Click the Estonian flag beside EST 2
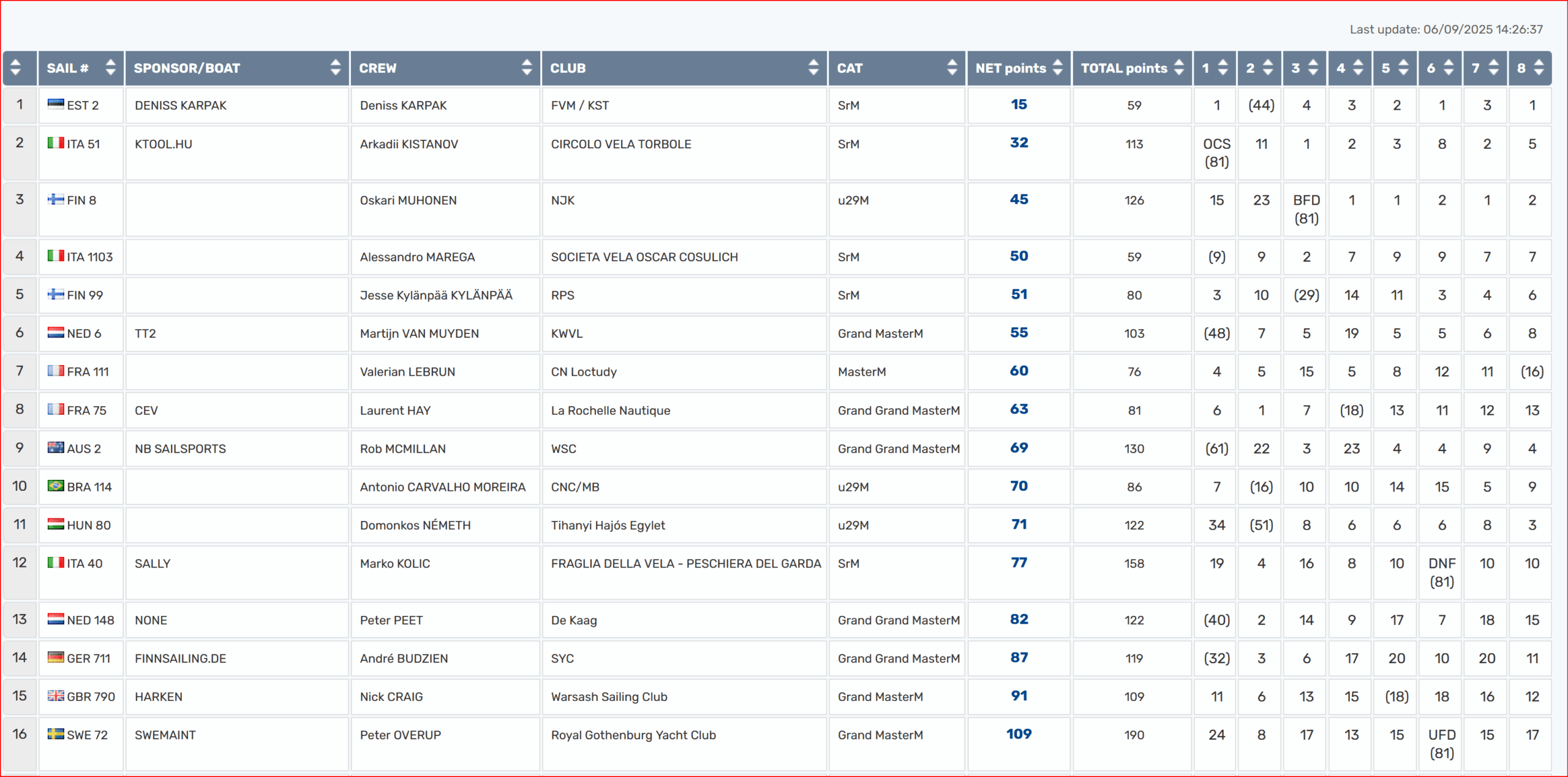 (56, 104)
